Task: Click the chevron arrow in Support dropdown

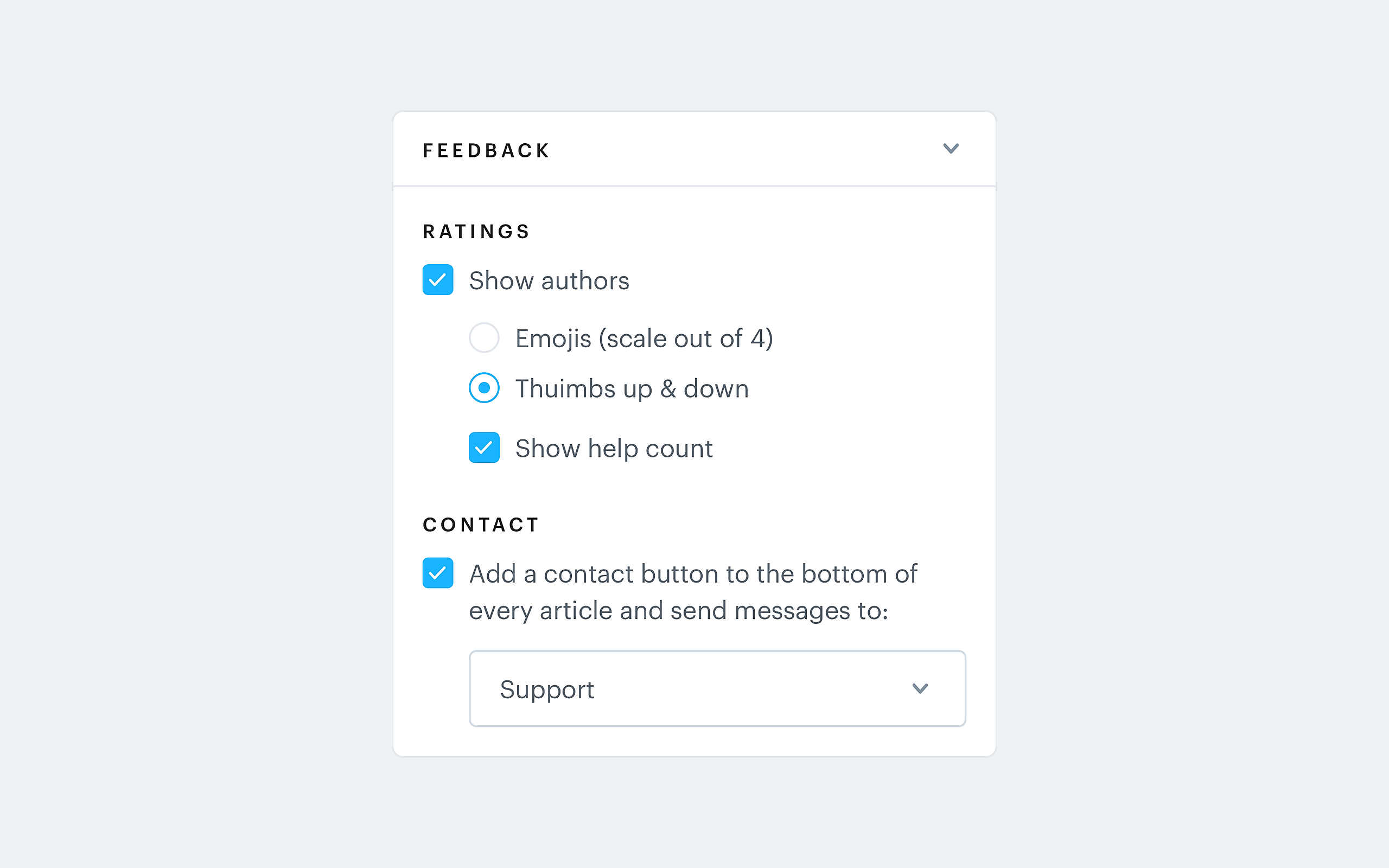Action: [x=920, y=688]
